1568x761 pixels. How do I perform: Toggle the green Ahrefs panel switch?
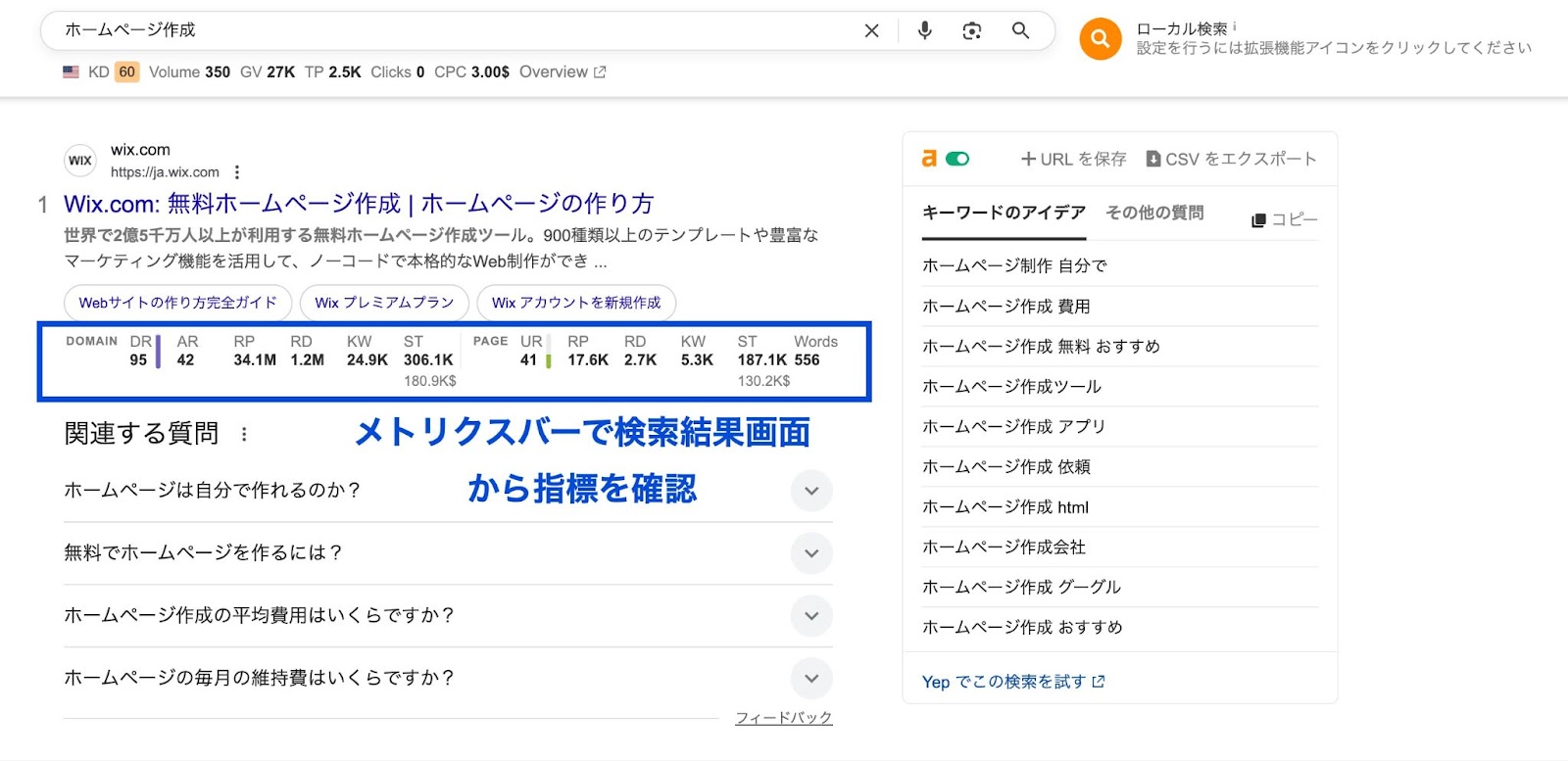tap(957, 159)
